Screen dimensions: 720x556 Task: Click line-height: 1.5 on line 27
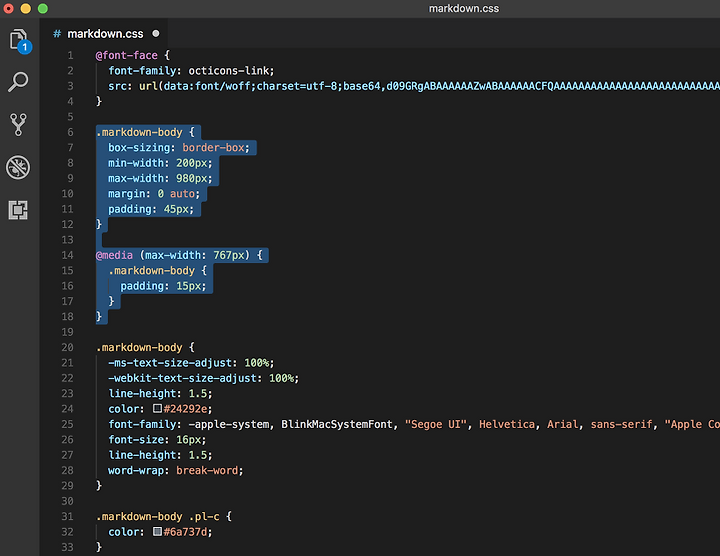point(160,455)
